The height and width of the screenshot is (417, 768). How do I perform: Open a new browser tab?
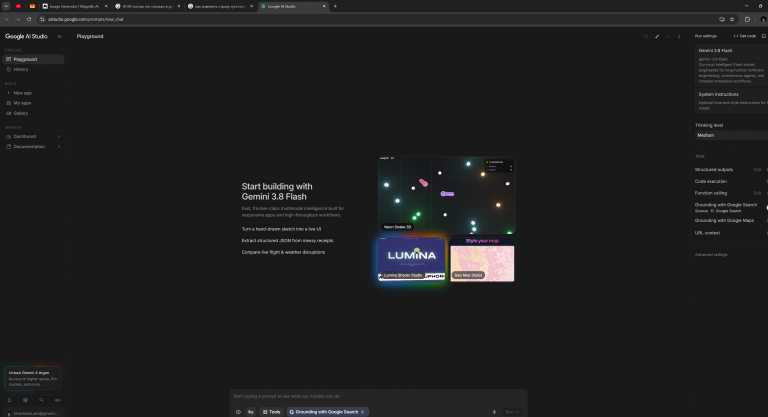point(335,6)
